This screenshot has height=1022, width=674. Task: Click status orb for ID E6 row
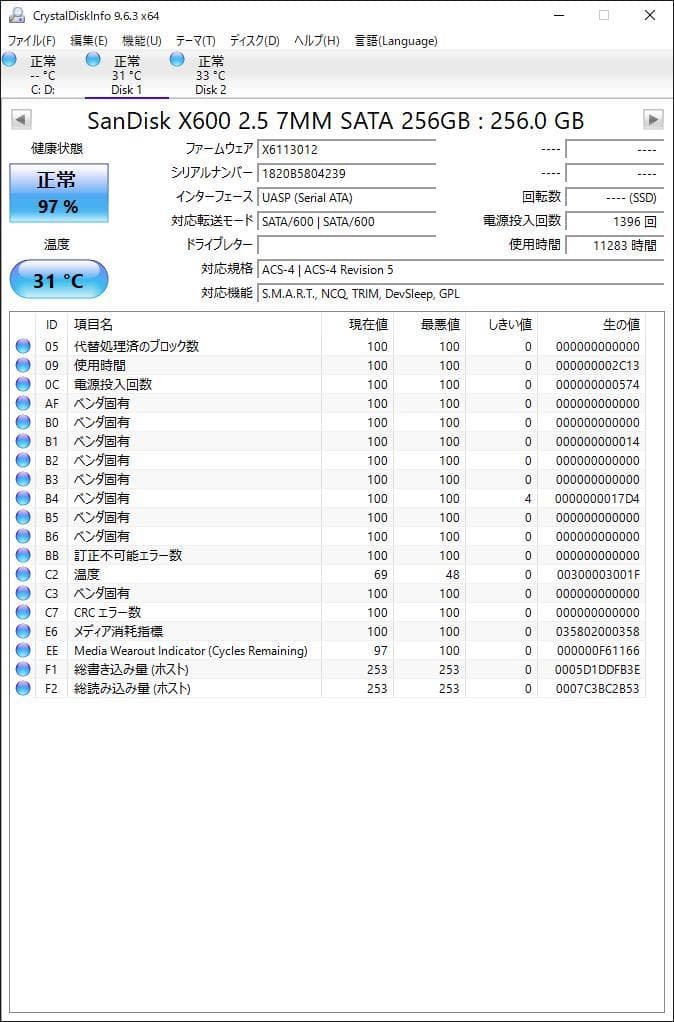(23, 631)
